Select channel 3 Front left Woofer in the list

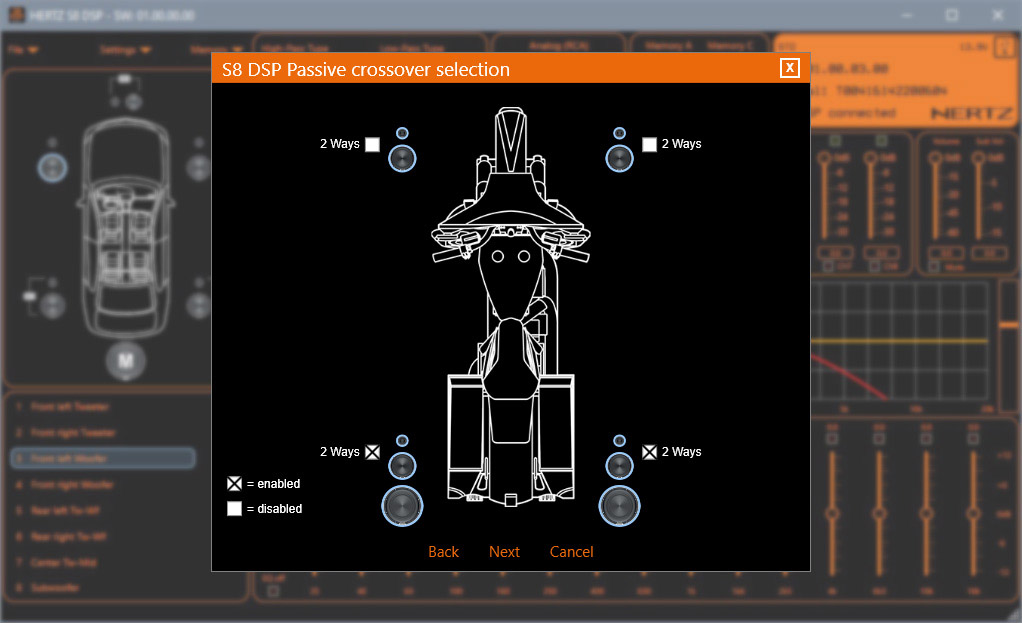pyautogui.click(x=103, y=458)
